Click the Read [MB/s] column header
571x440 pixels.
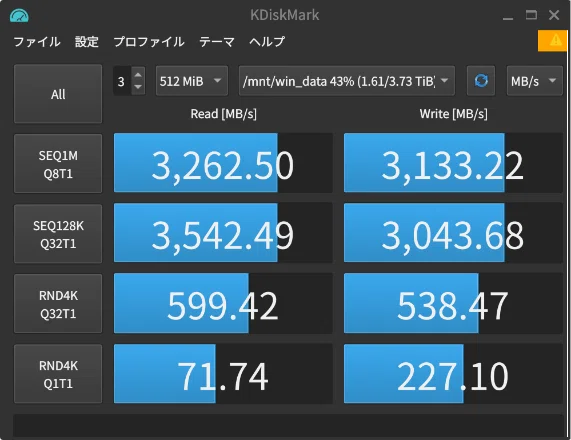(223, 114)
